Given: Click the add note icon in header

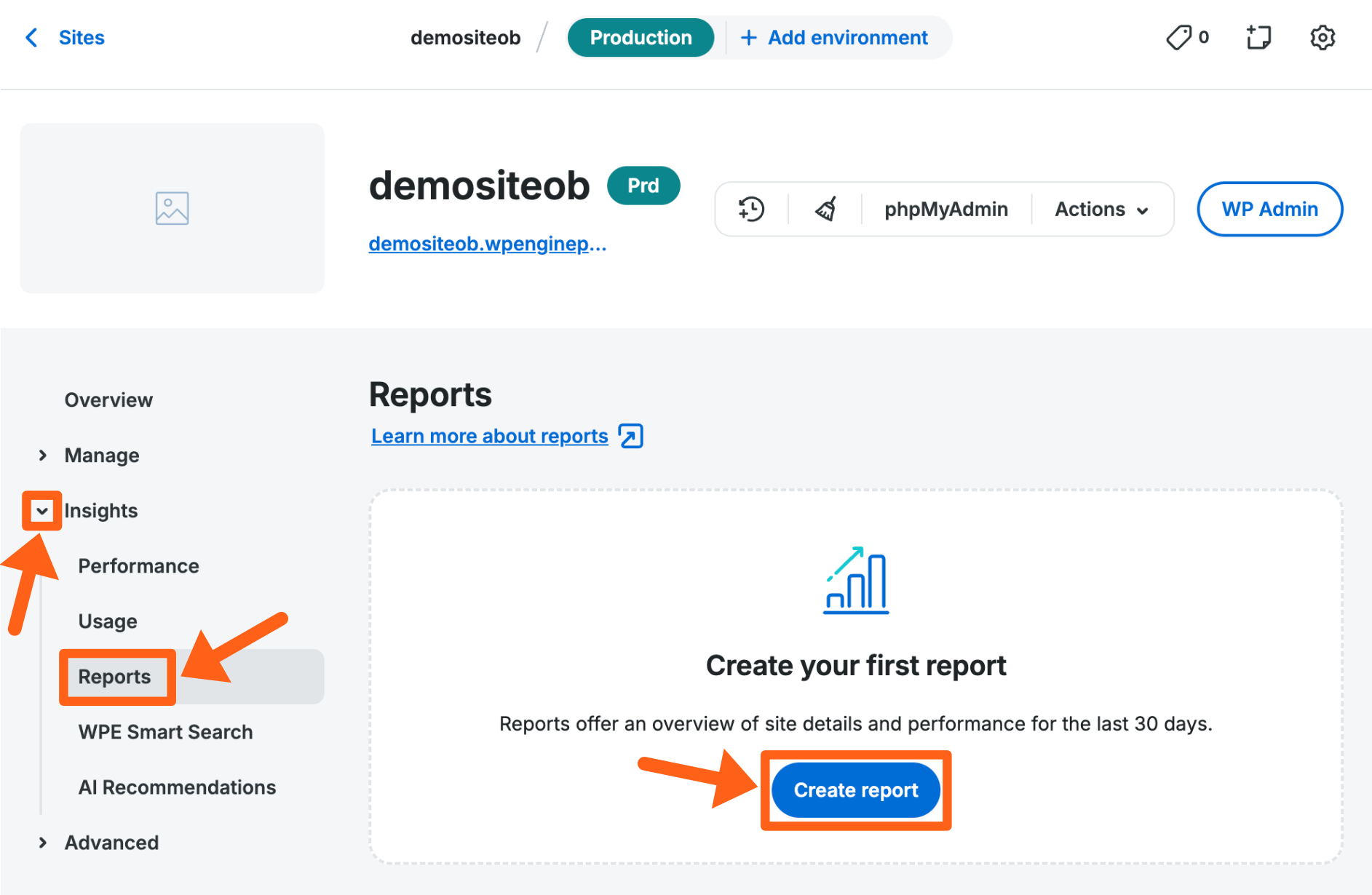Looking at the screenshot, I should click(x=1258, y=38).
